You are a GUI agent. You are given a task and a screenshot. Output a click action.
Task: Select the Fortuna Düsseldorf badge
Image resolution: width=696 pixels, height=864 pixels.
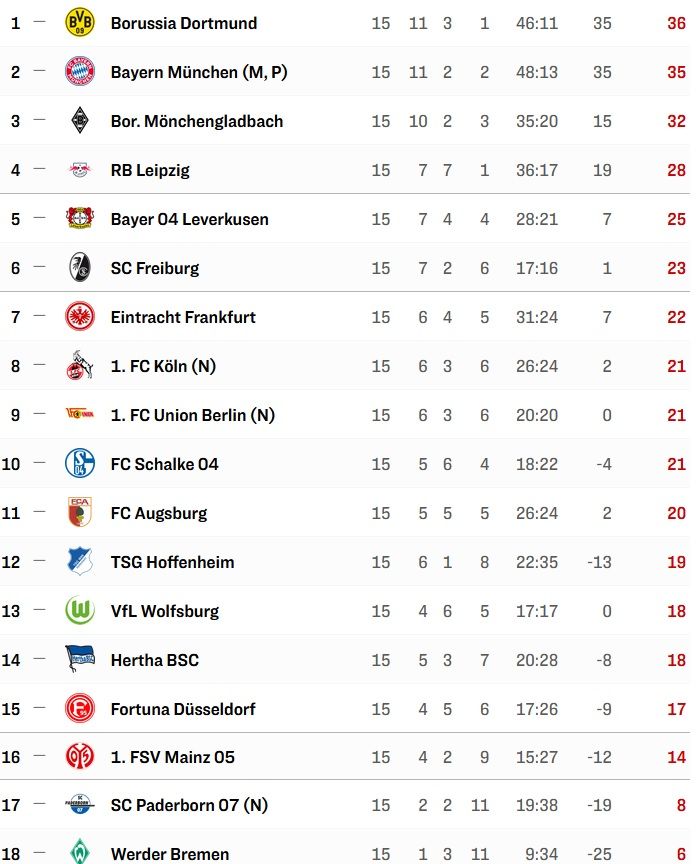click(x=80, y=709)
